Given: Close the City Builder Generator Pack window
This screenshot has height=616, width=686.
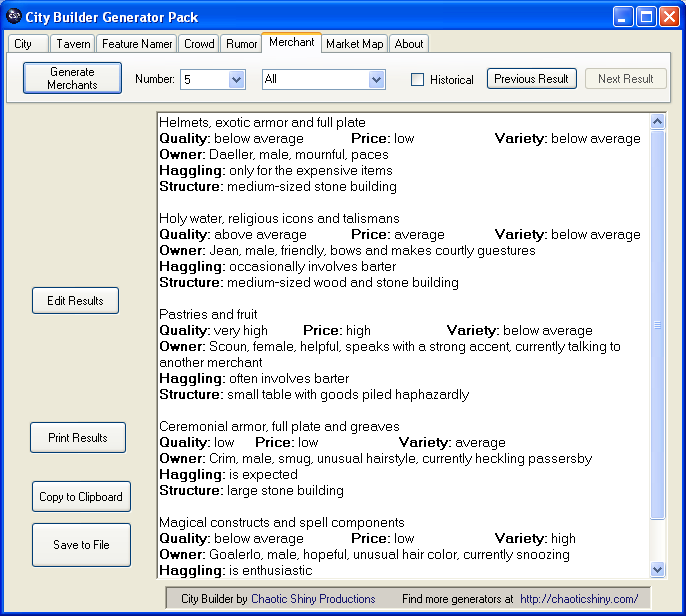Looking at the screenshot, I should pos(669,17).
